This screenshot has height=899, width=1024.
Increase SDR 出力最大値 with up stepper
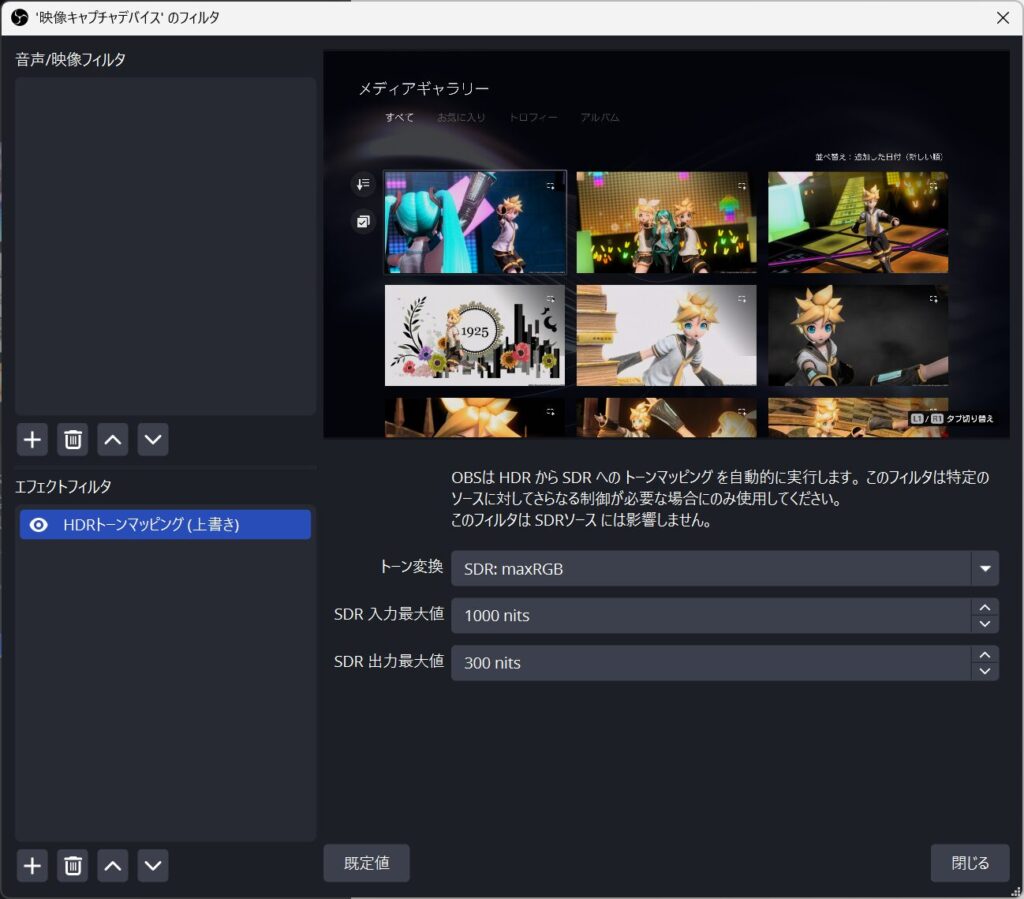click(985, 654)
